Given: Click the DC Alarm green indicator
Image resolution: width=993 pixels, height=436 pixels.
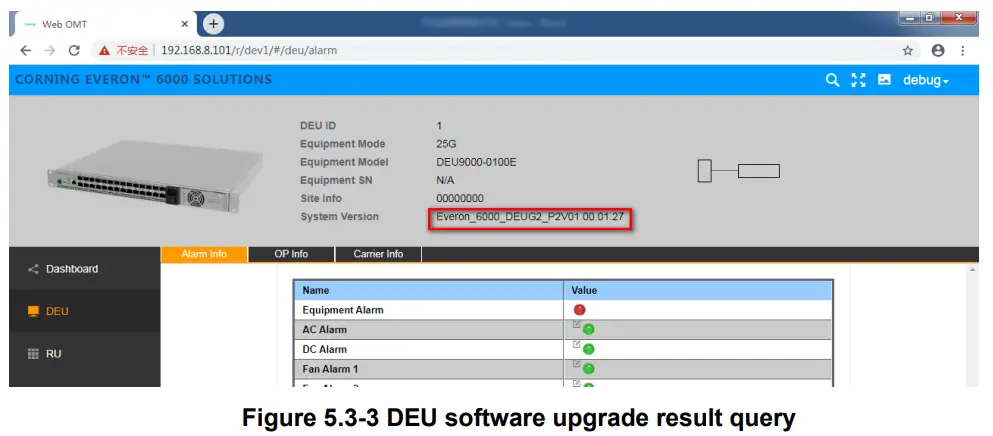Looking at the screenshot, I should [x=588, y=349].
